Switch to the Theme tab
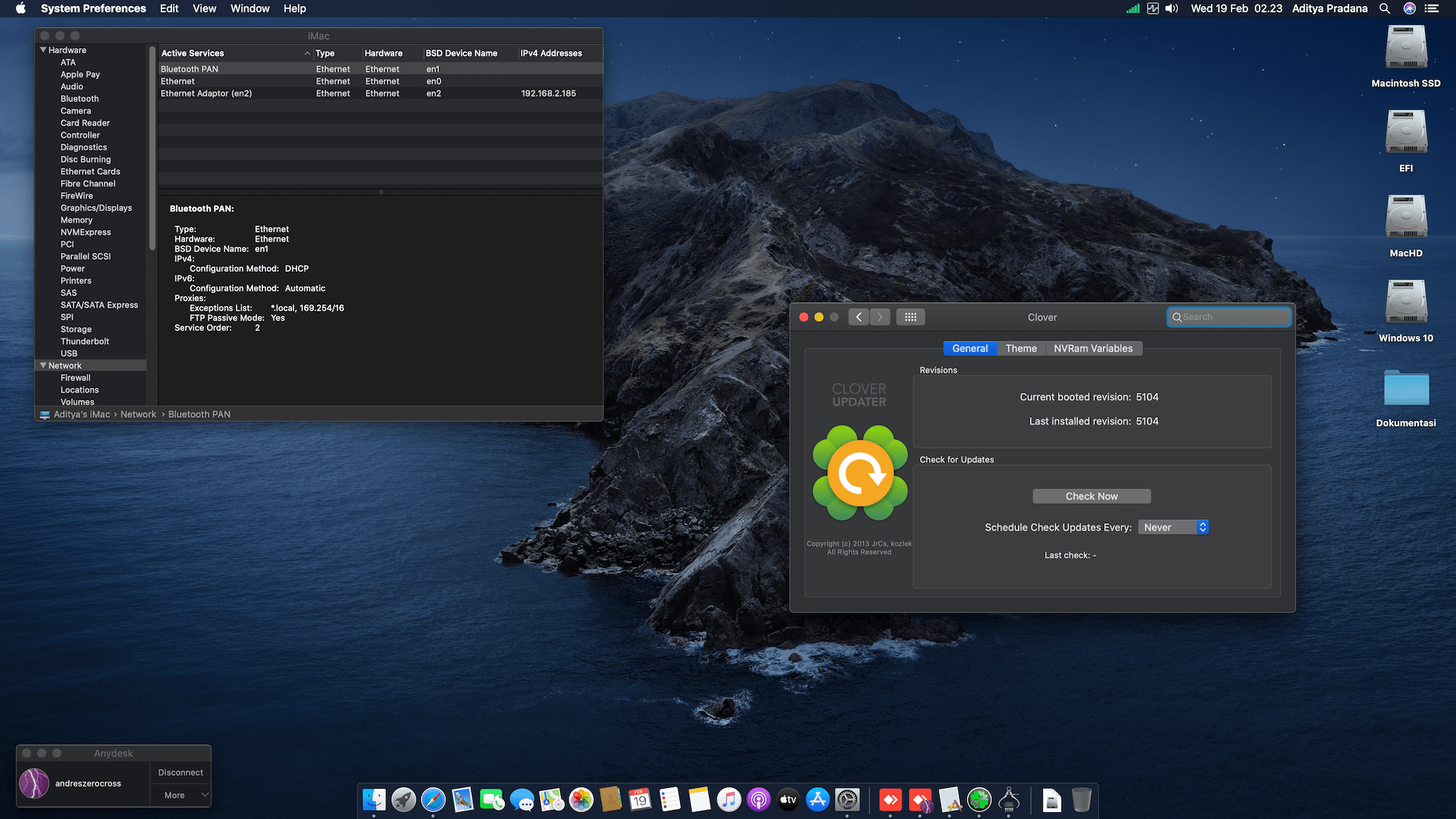The width and height of the screenshot is (1456, 819). pyautogui.click(x=1021, y=348)
